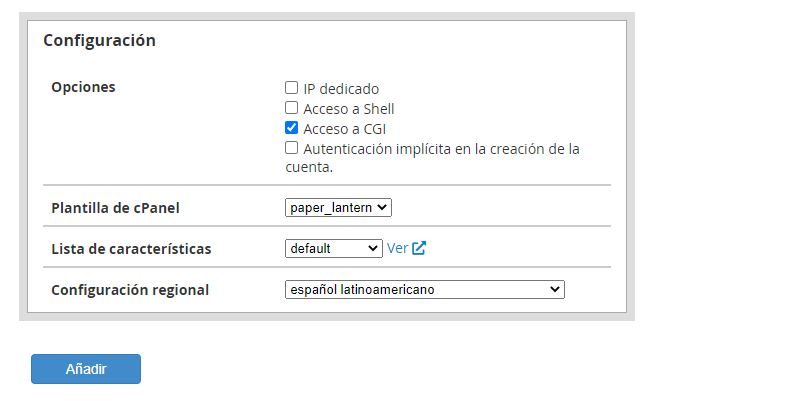This screenshot has height=401, width=786.
Task: Click the Ver link
Action: (x=397, y=248)
